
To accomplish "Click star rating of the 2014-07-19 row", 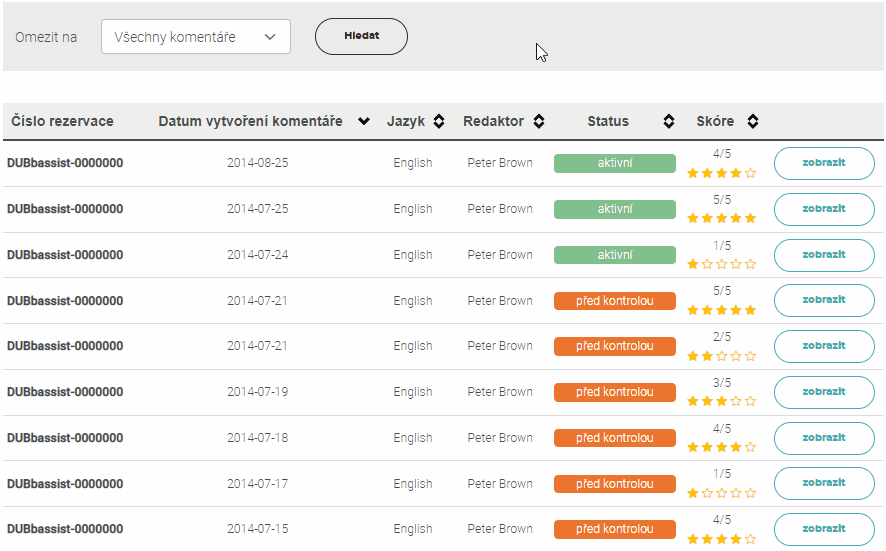I will coord(722,401).
